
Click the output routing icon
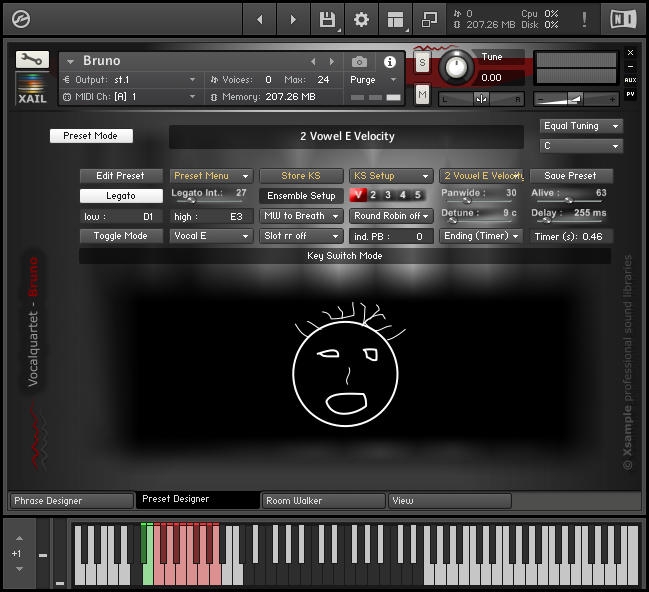click(x=67, y=79)
